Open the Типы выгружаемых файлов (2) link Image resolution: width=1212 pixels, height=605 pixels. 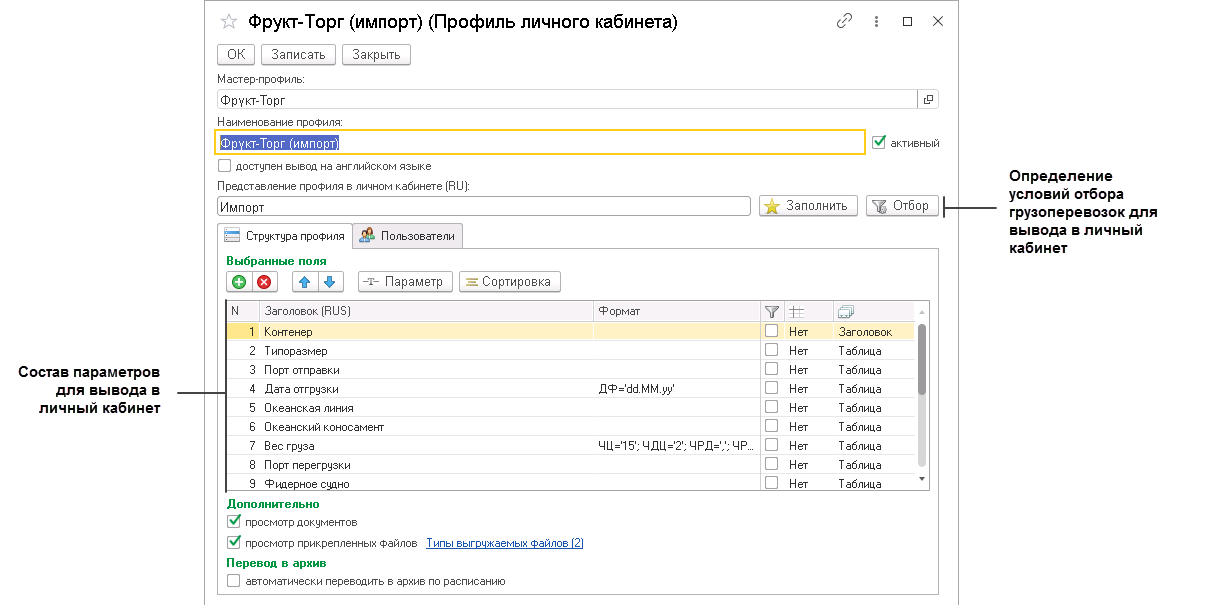point(505,543)
